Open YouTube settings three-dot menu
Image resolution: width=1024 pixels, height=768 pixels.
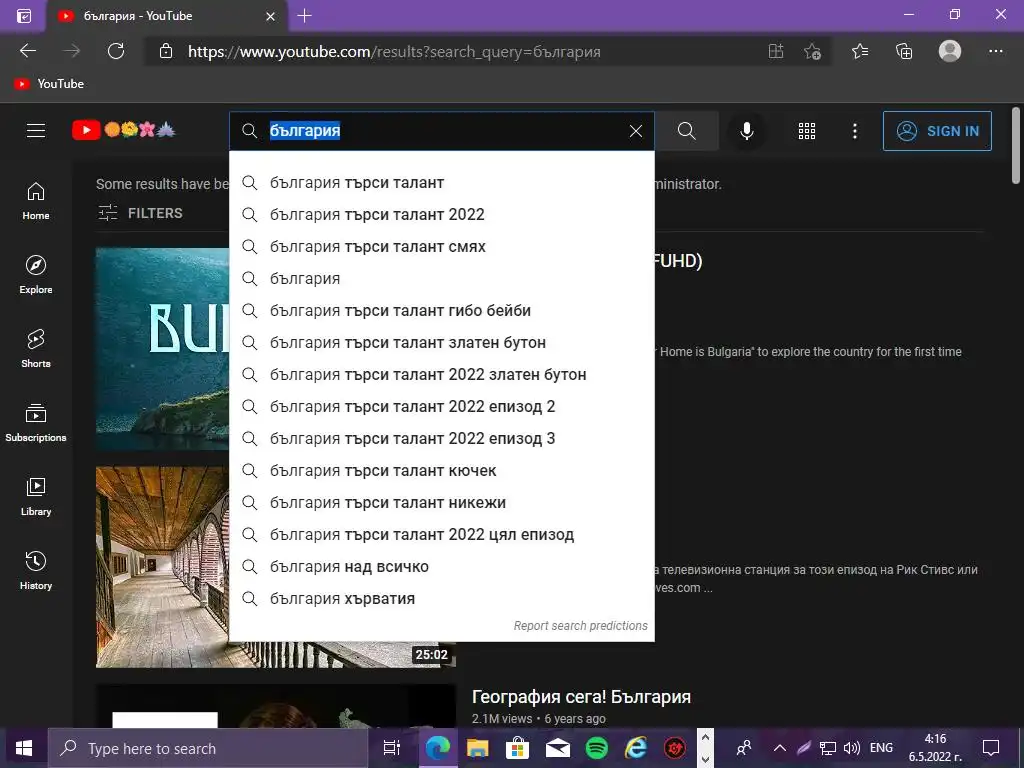(x=854, y=131)
